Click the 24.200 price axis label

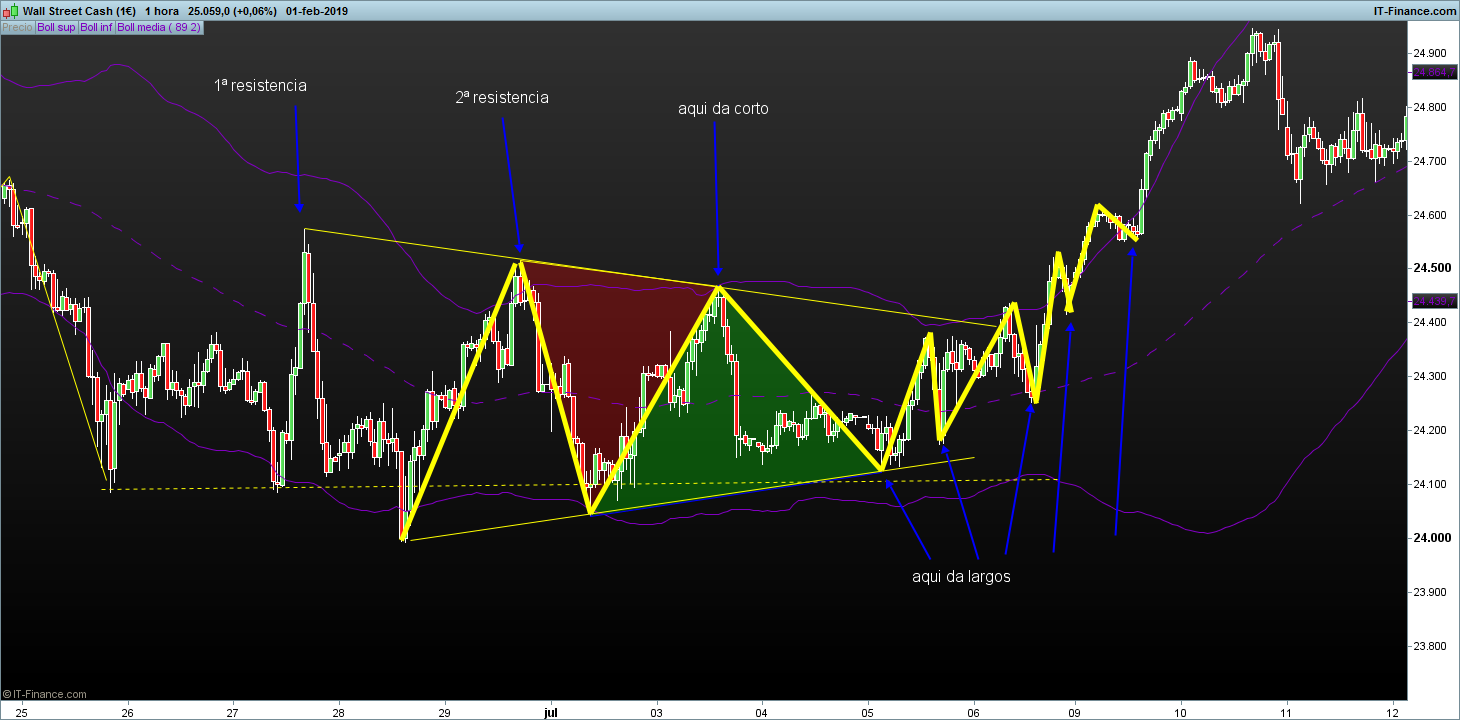tap(1429, 431)
